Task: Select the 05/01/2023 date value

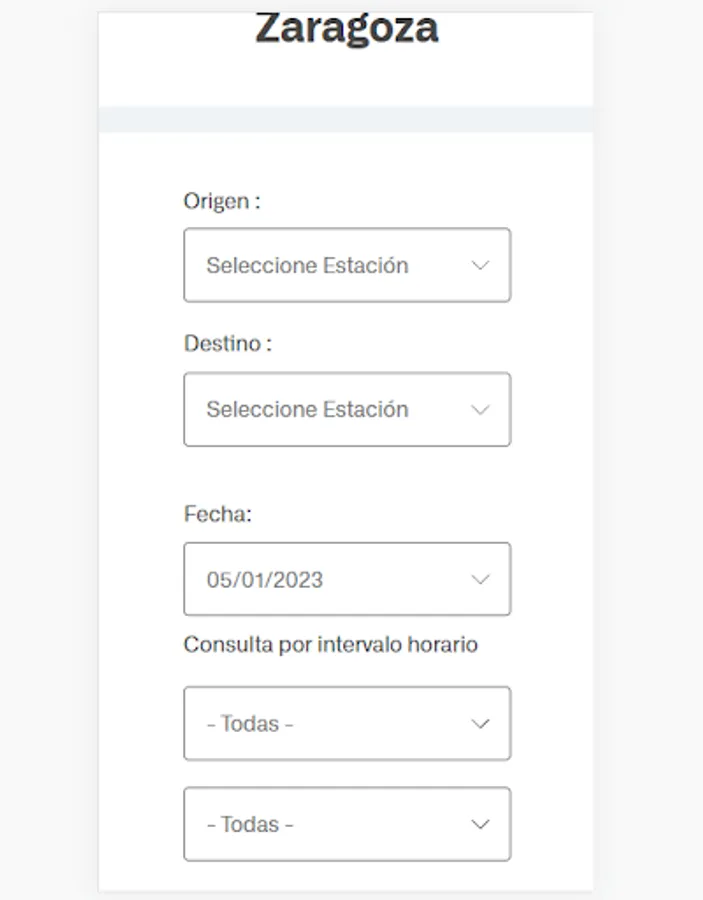Action: pos(265,580)
